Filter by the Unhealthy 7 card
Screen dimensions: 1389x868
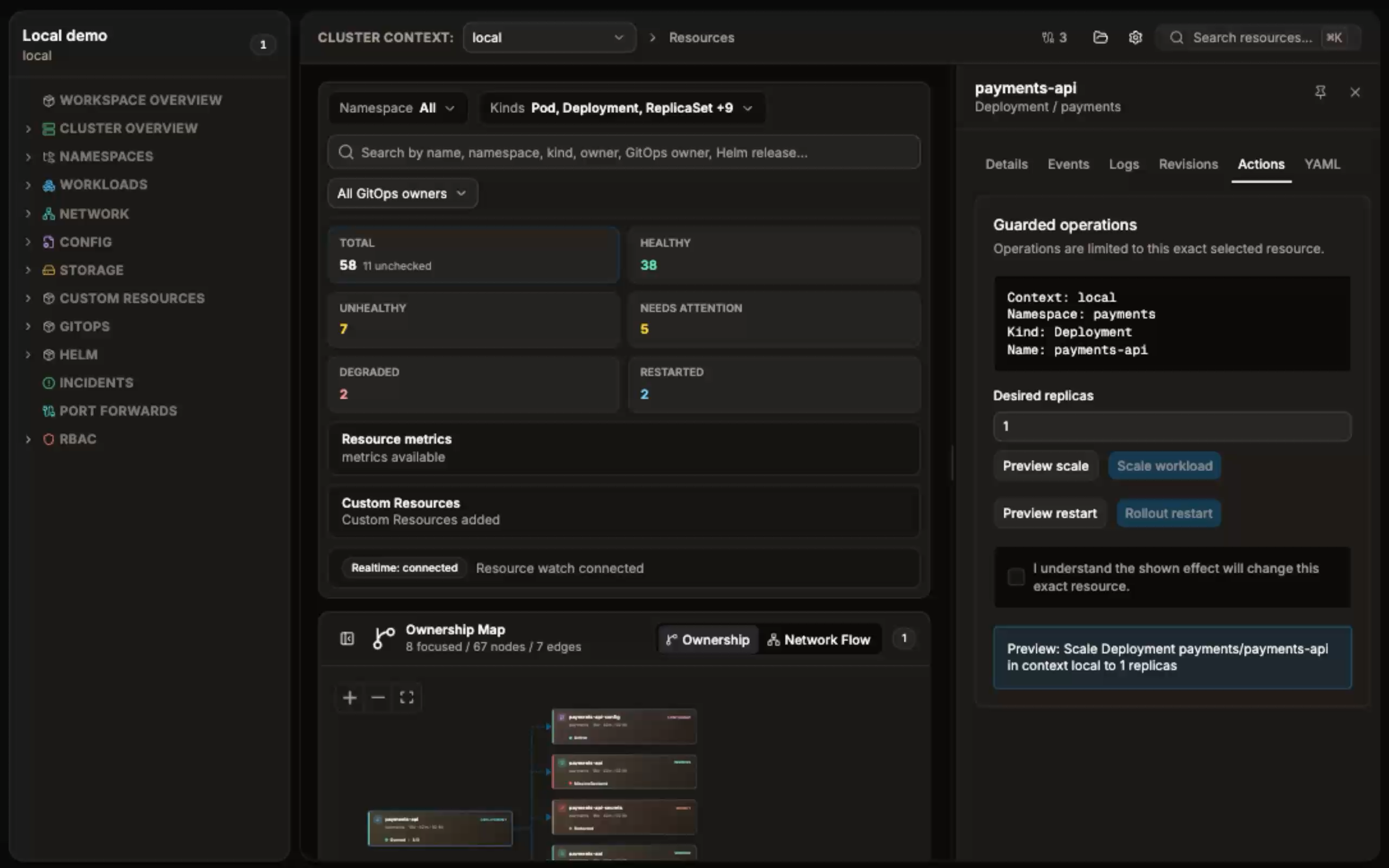pyautogui.click(x=474, y=320)
